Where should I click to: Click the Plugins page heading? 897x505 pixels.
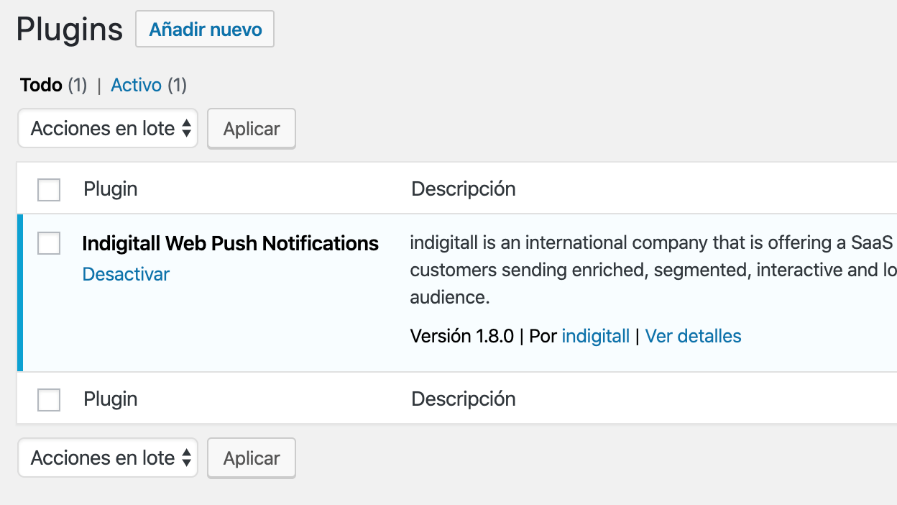69,29
